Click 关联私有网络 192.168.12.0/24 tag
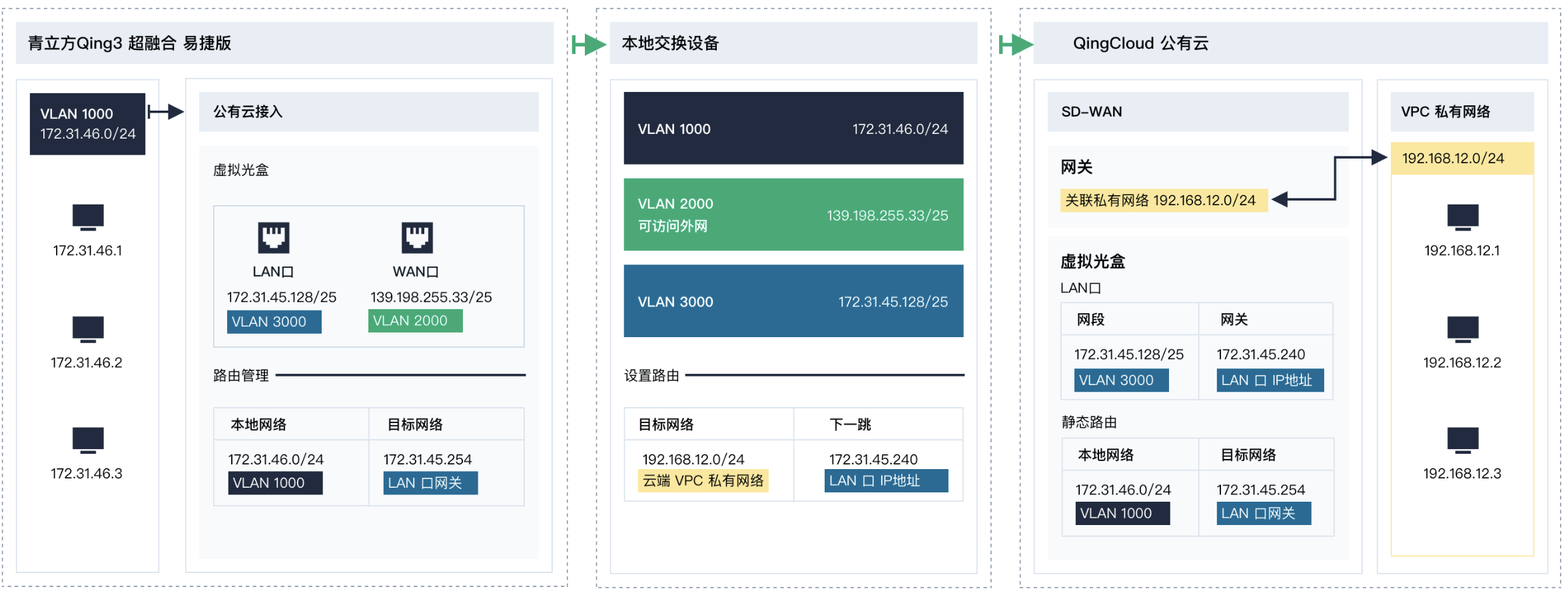Image resolution: width=1568 pixels, height=593 pixels. (x=1164, y=200)
